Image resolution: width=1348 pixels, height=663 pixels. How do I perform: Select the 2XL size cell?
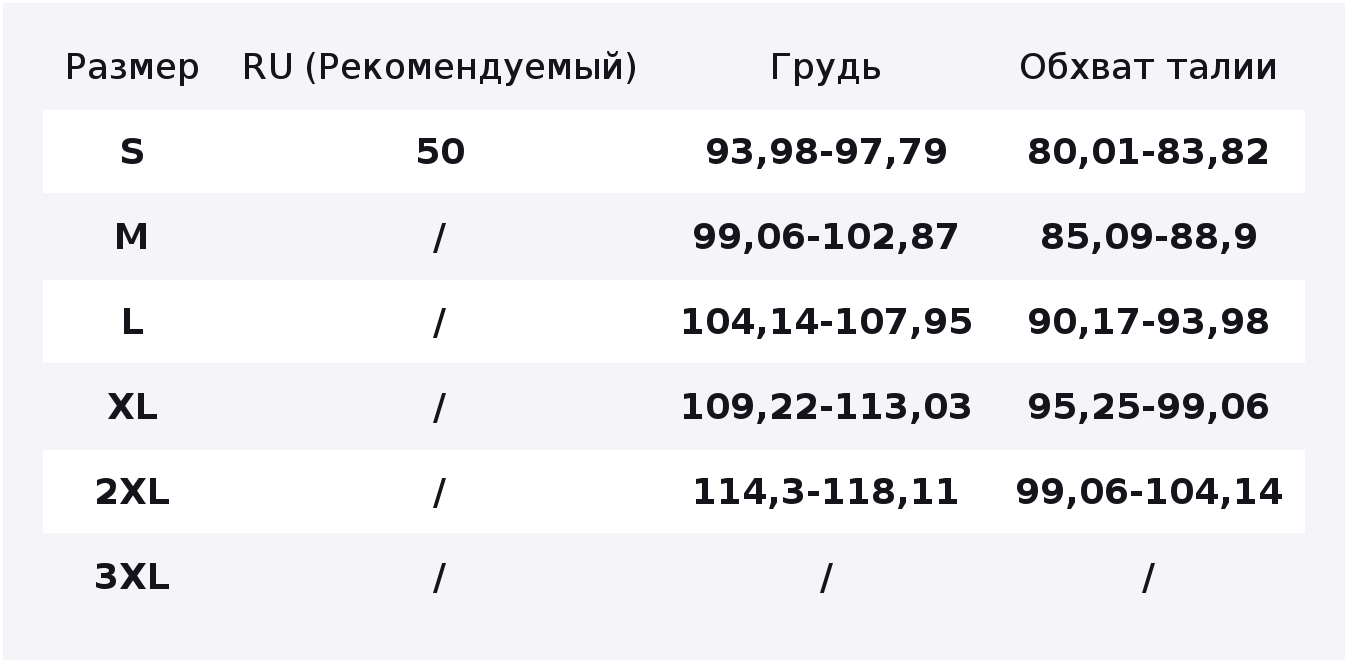coord(132,492)
